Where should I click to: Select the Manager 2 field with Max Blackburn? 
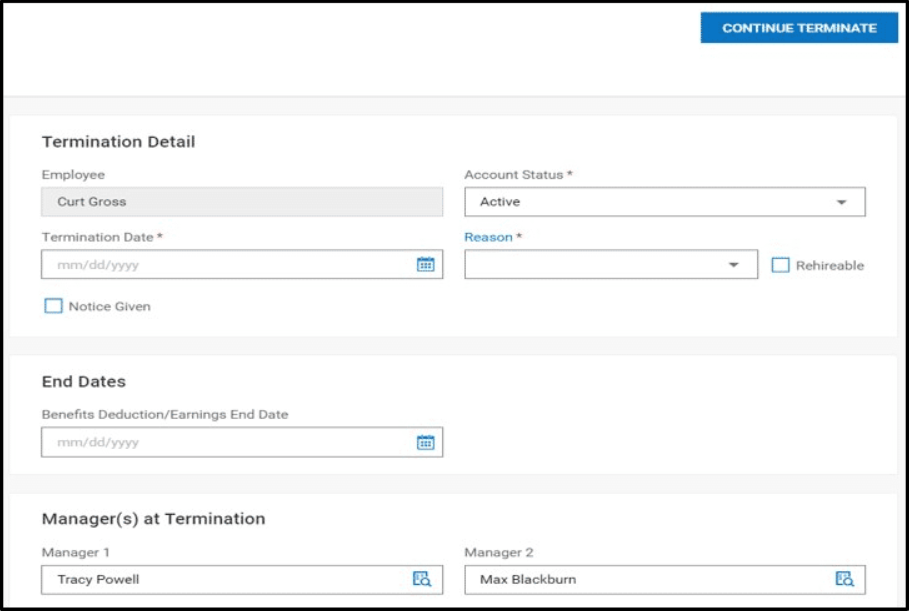664,580
